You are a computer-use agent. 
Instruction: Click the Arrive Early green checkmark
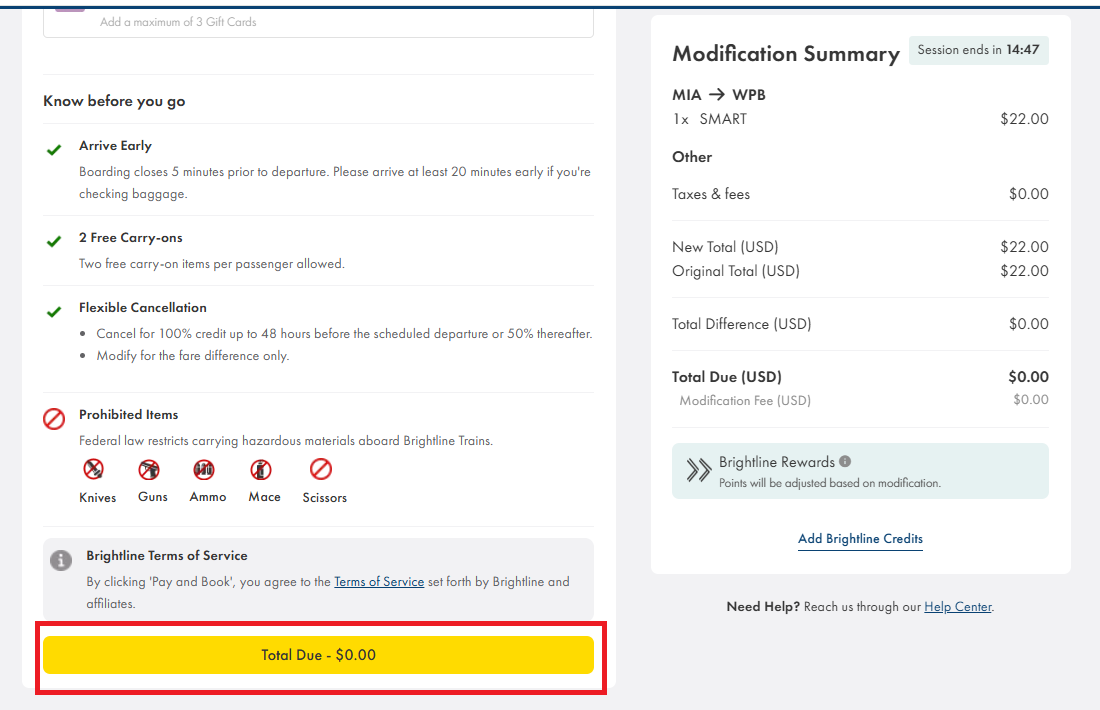click(x=53, y=149)
